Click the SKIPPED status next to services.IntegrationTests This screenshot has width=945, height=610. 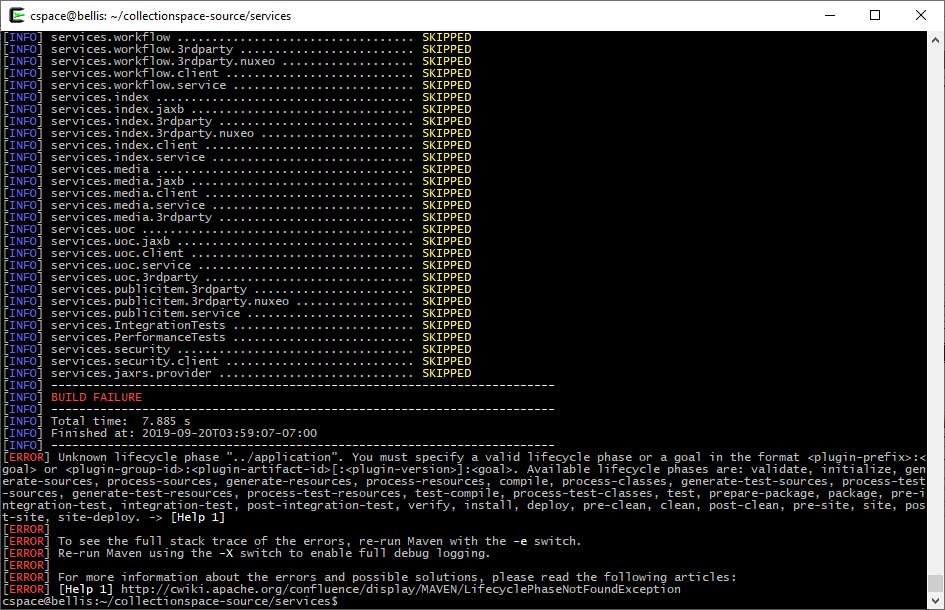446,325
